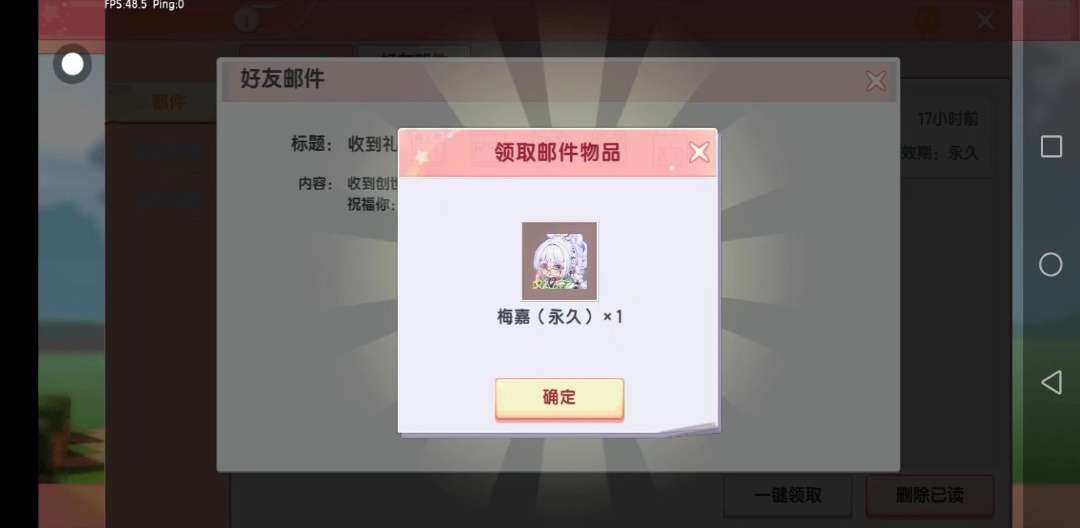Open the dimmed round info icon at top
Viewport: 1080px width, 528px height.
tap(246, 21)
